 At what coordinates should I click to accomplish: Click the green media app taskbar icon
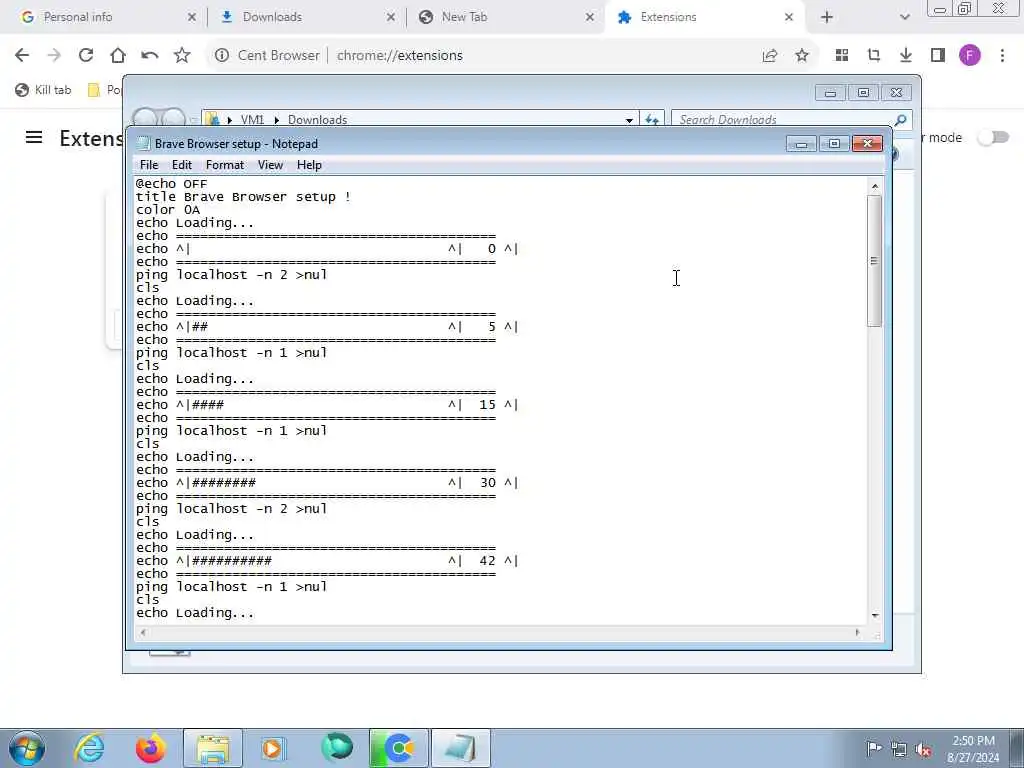tap(336, 748)
